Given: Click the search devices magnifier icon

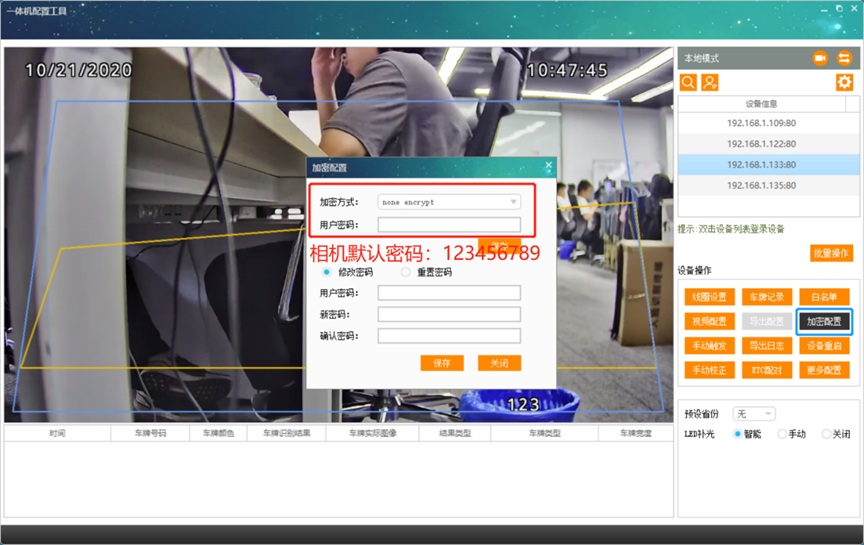Looking at the screenshot, I should pyautogui.click(x=688, y=83).
